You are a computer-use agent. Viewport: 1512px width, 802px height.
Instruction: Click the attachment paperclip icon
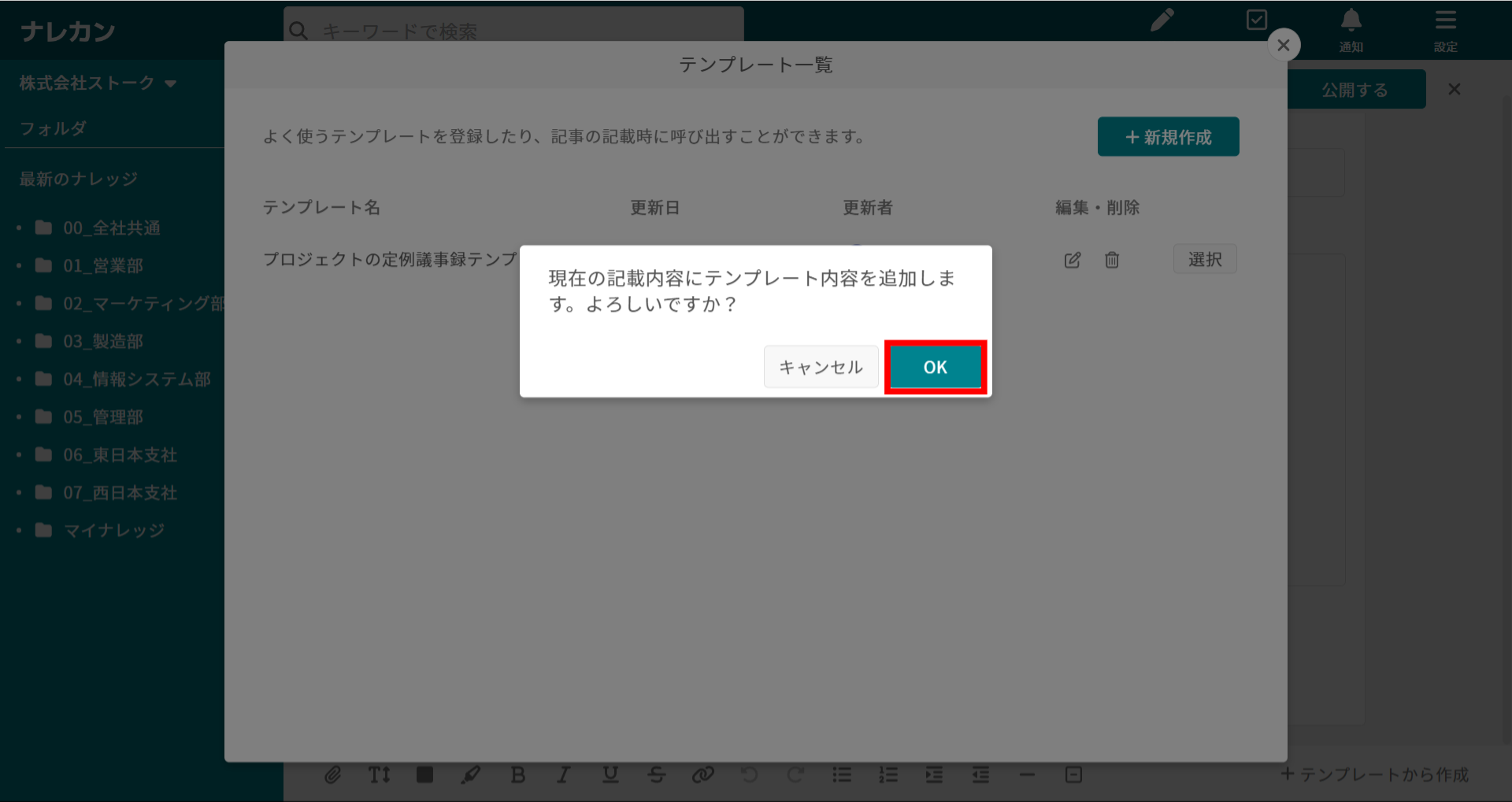point(333,775)
